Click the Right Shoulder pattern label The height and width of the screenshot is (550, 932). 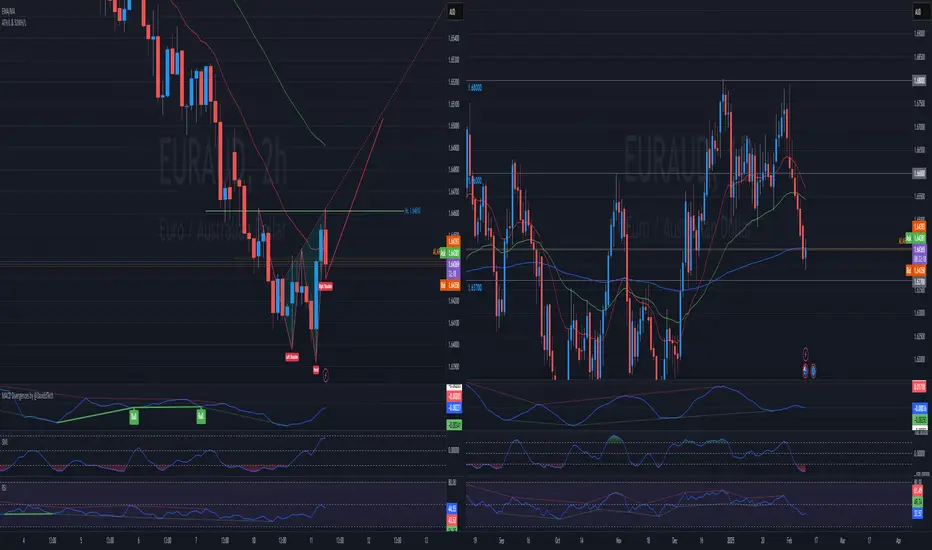[326, 287]
